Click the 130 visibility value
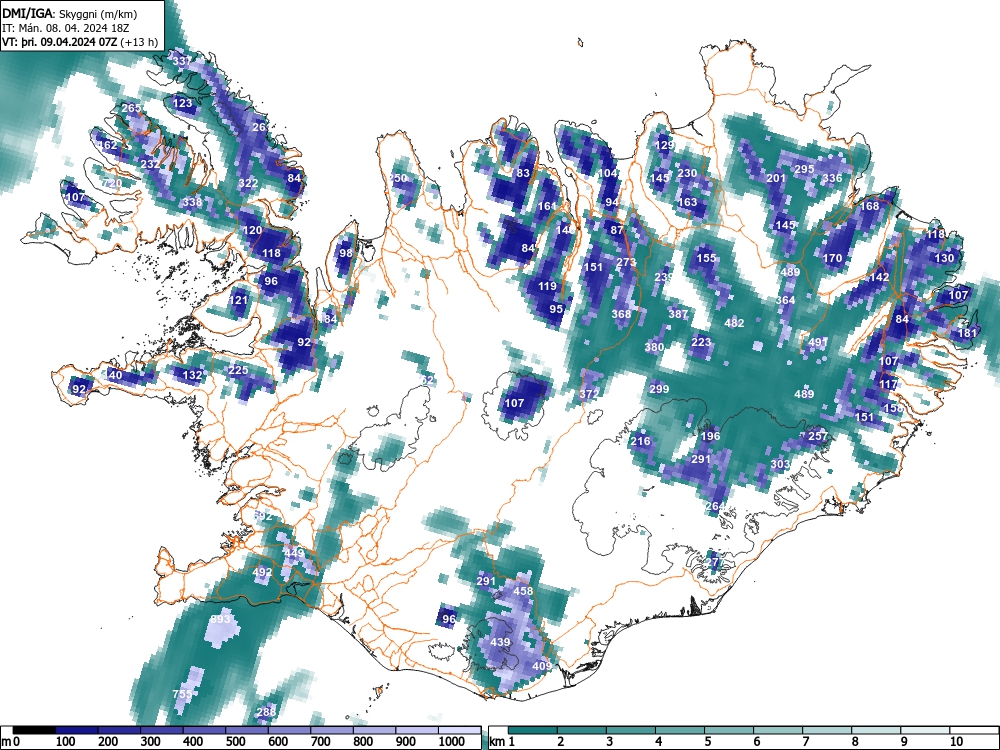 945,258
